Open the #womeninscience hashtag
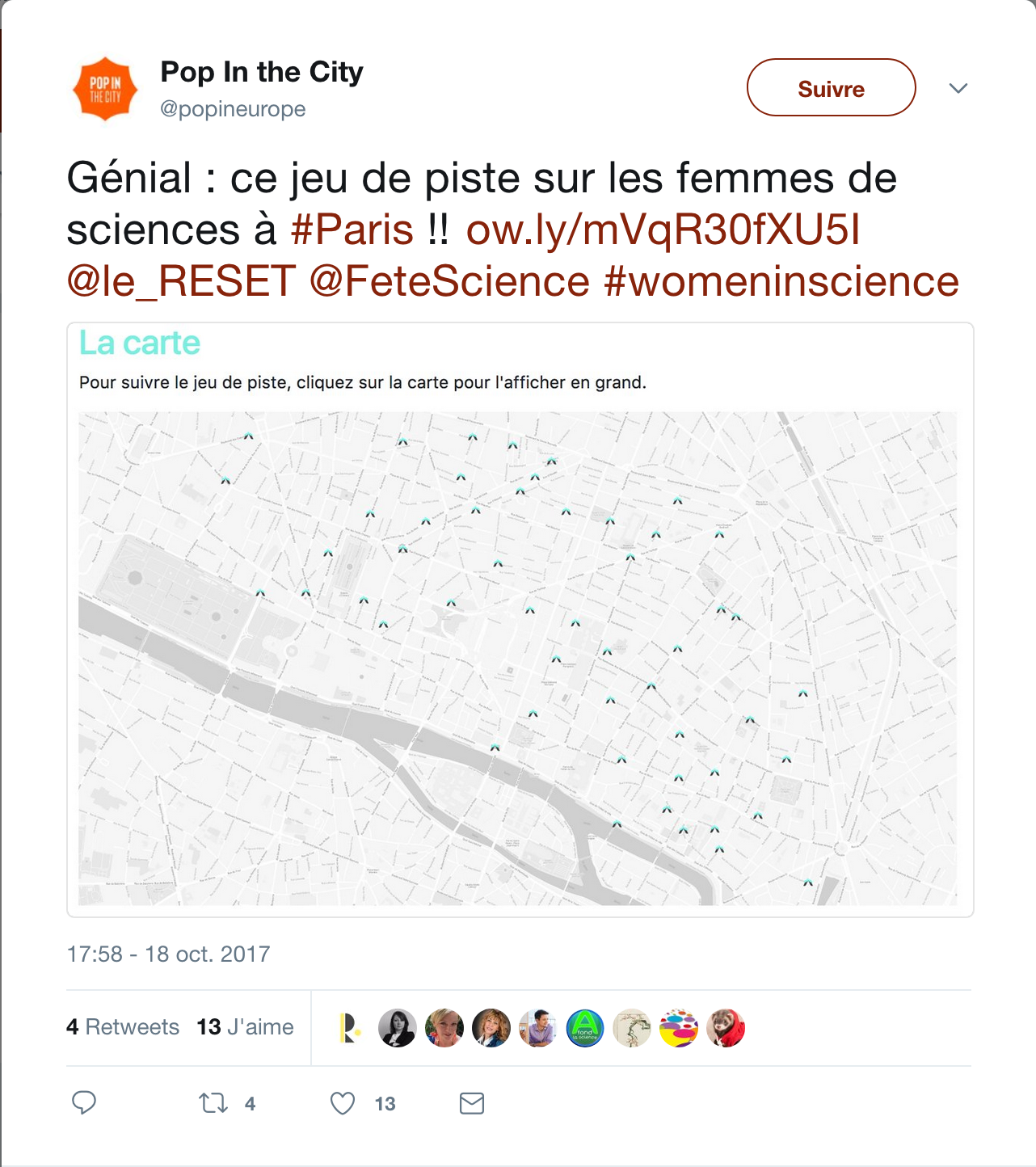The image size is (1036, 1167). (781, 281)
